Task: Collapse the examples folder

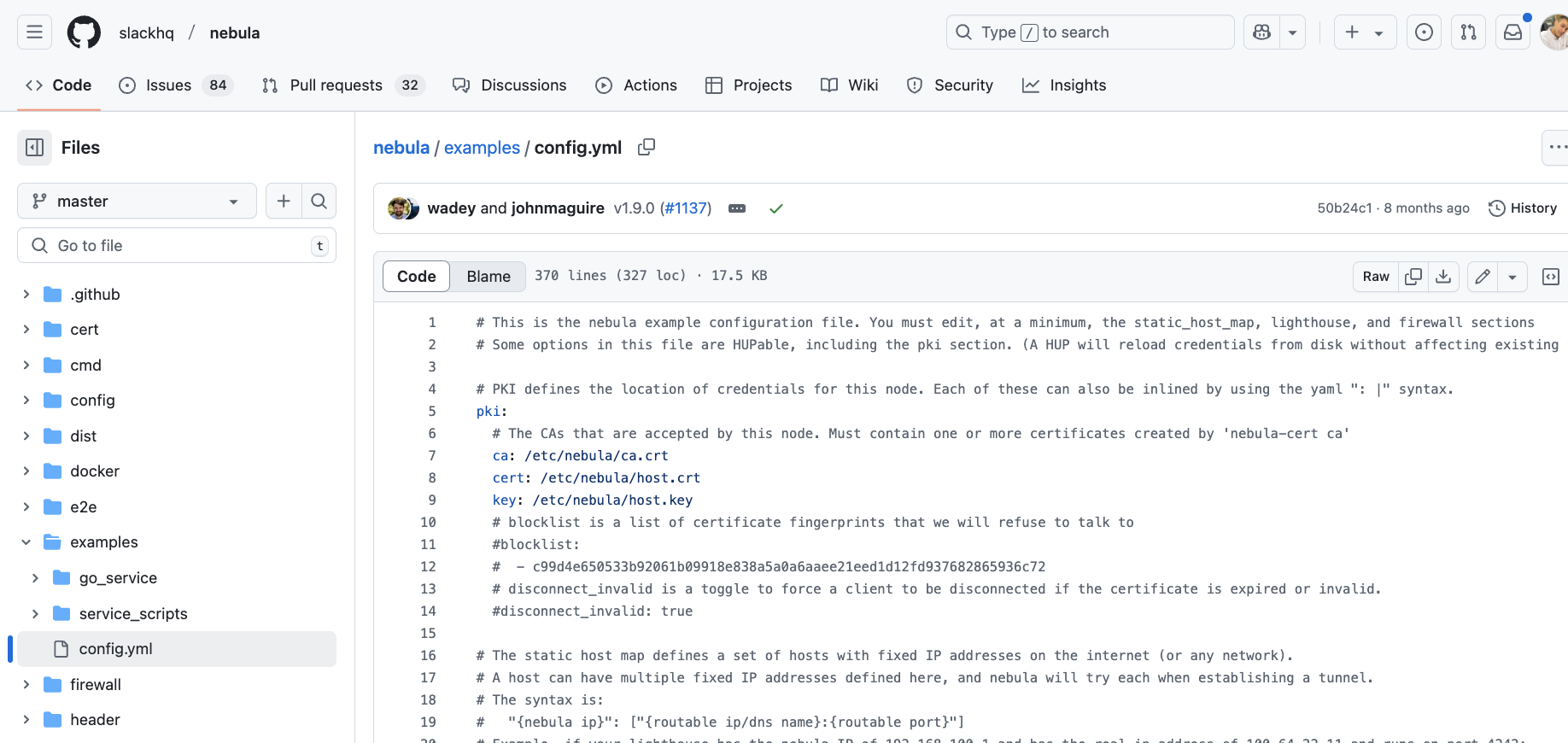Action: pos(26,542)
